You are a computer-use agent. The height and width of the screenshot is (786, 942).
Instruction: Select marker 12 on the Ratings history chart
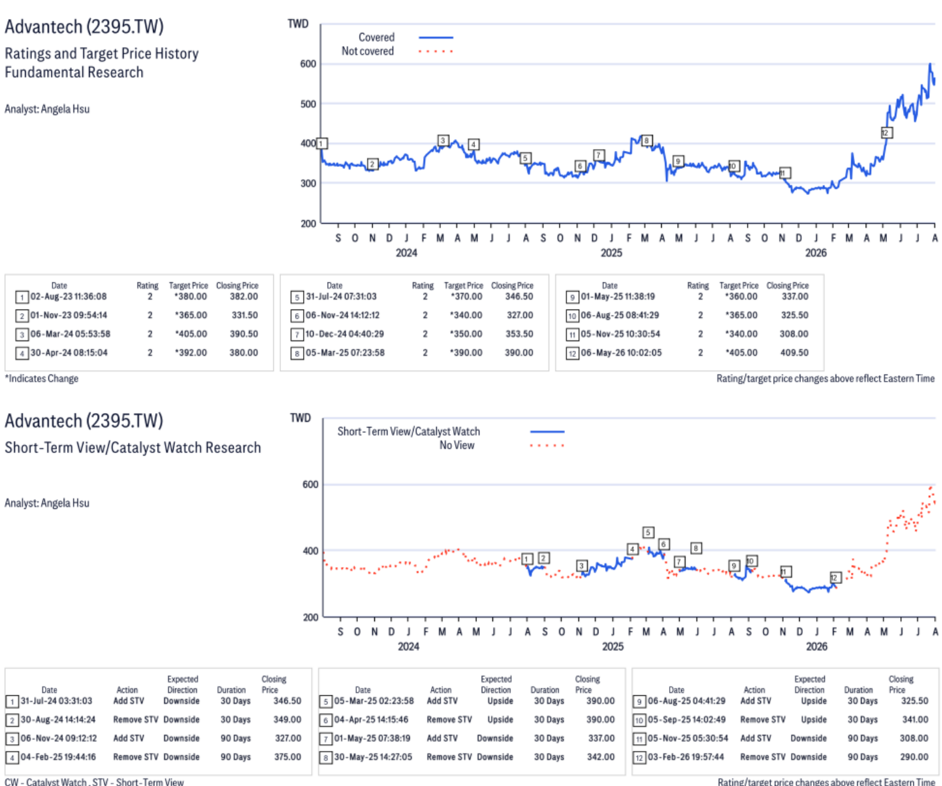886,132
